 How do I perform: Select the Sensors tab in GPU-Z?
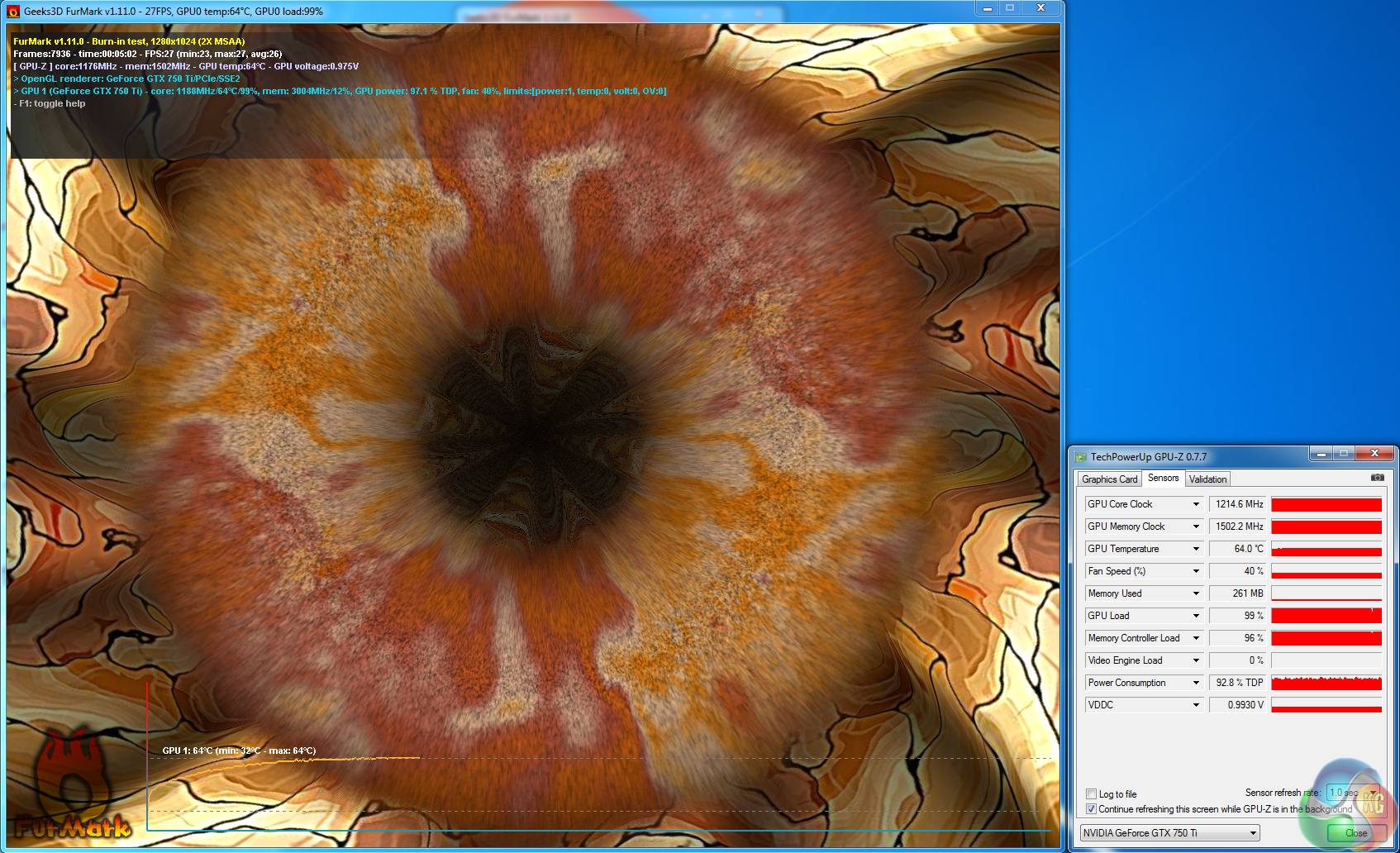(x=1163, y=478)
